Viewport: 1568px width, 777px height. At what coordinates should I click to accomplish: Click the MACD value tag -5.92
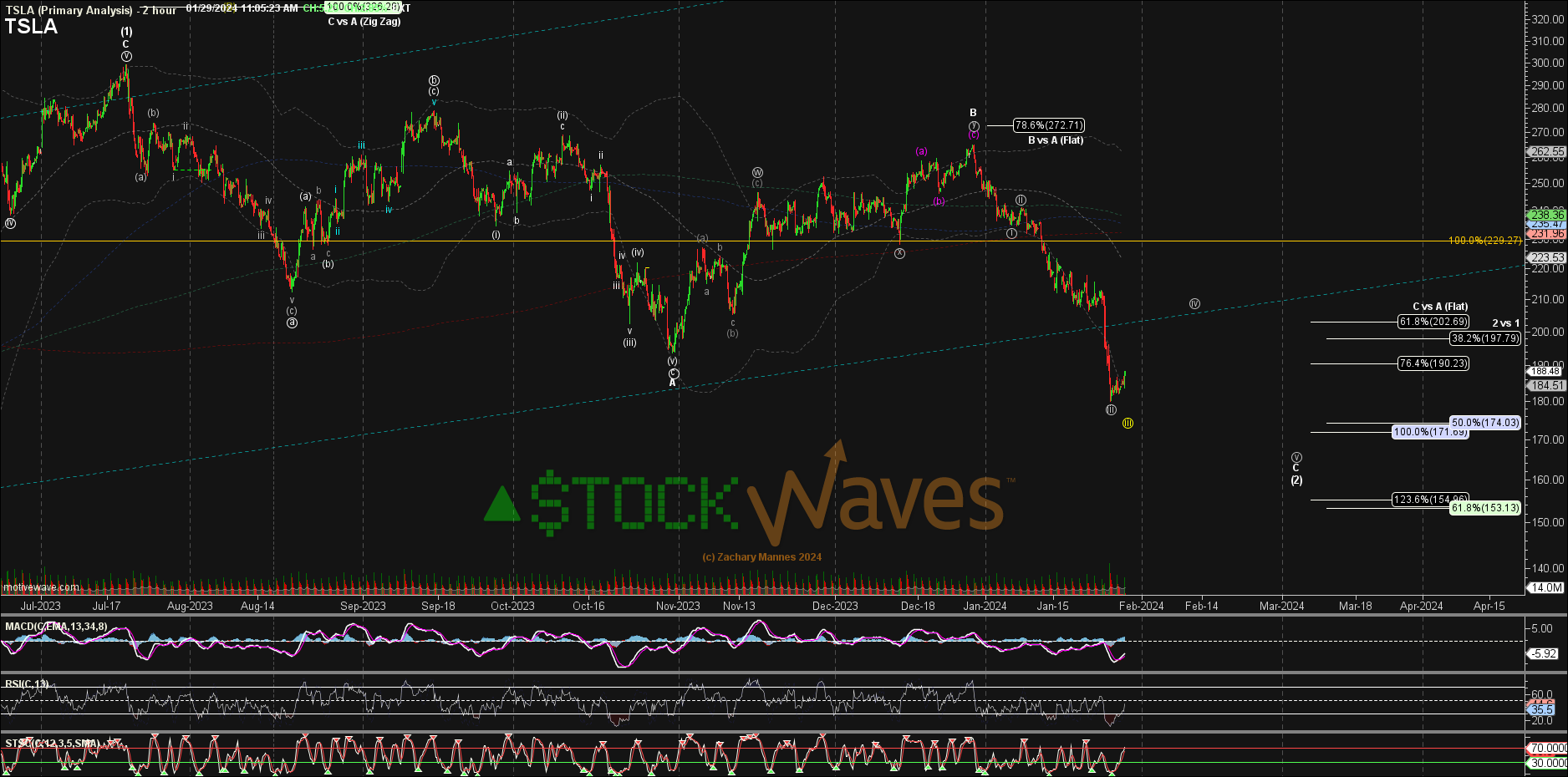[x=1544, y=654]
